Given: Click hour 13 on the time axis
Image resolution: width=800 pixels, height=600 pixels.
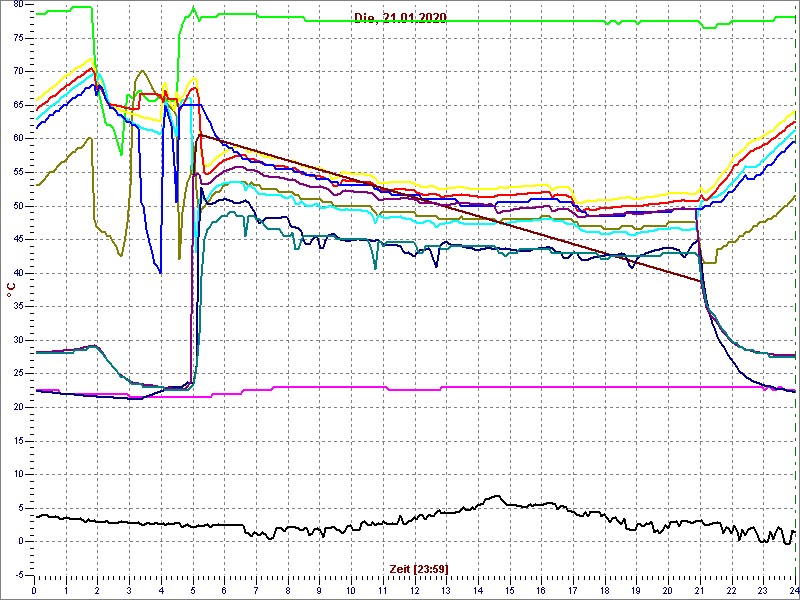Looking at the screenshot, I should pos(445,589).
